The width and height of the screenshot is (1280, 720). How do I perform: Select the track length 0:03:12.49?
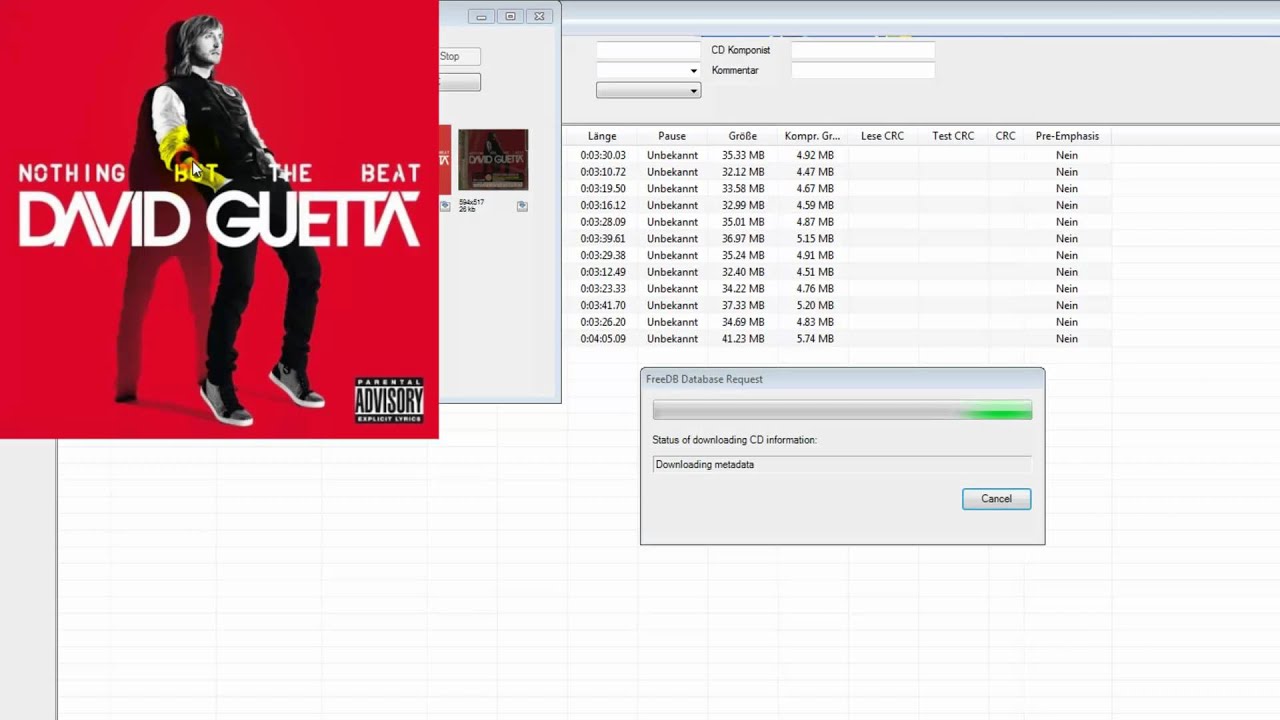click(603, 272)
